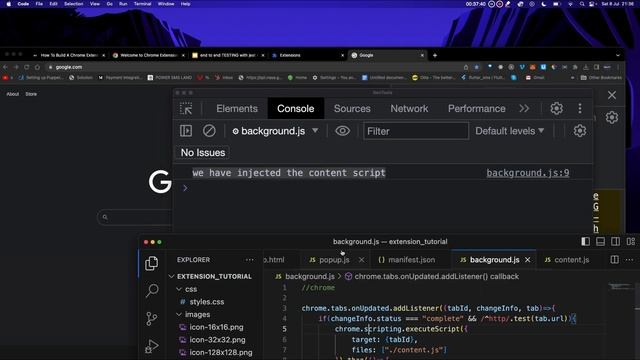Screen dimensions: 640x360
Task: Click the Google search box
Action: (x=135, y=217)
